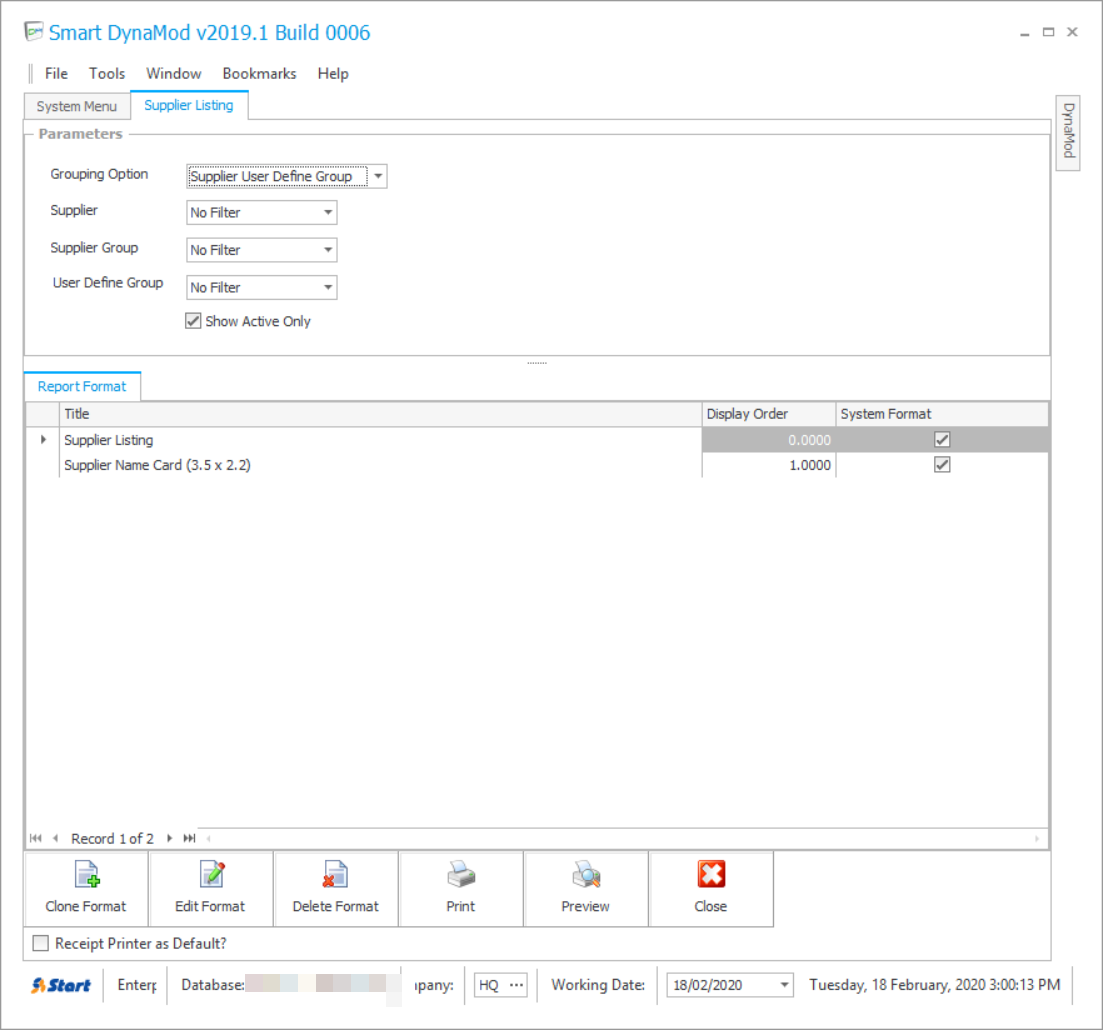Click the Delete Format icon

click(x=336, y=874)
